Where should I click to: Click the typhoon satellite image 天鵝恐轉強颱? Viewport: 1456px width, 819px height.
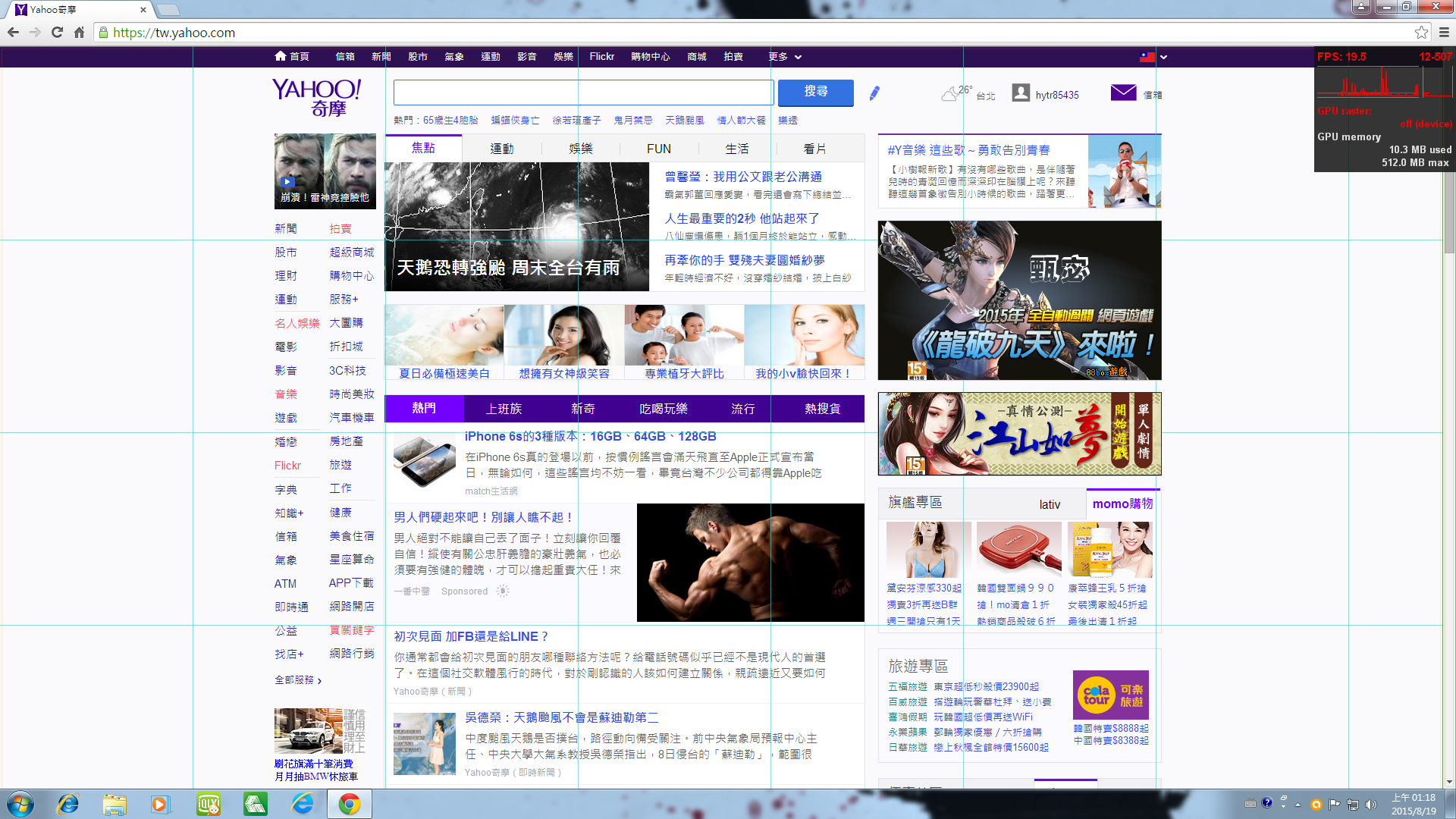(x=517, y=227)
